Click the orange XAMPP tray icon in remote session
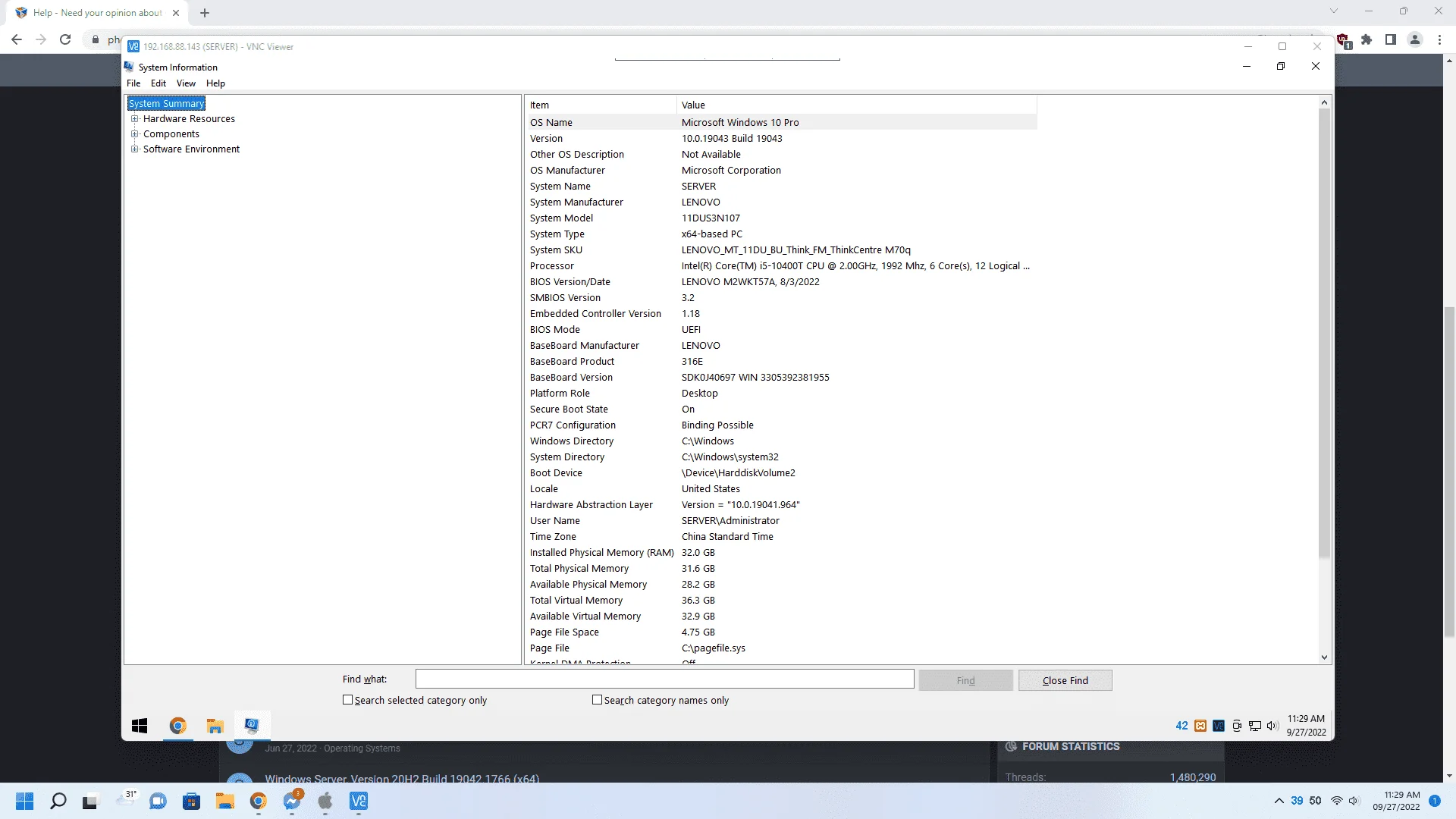Screen dimensions: 1456x819 pyautogui.click(x=1200, y=726)
